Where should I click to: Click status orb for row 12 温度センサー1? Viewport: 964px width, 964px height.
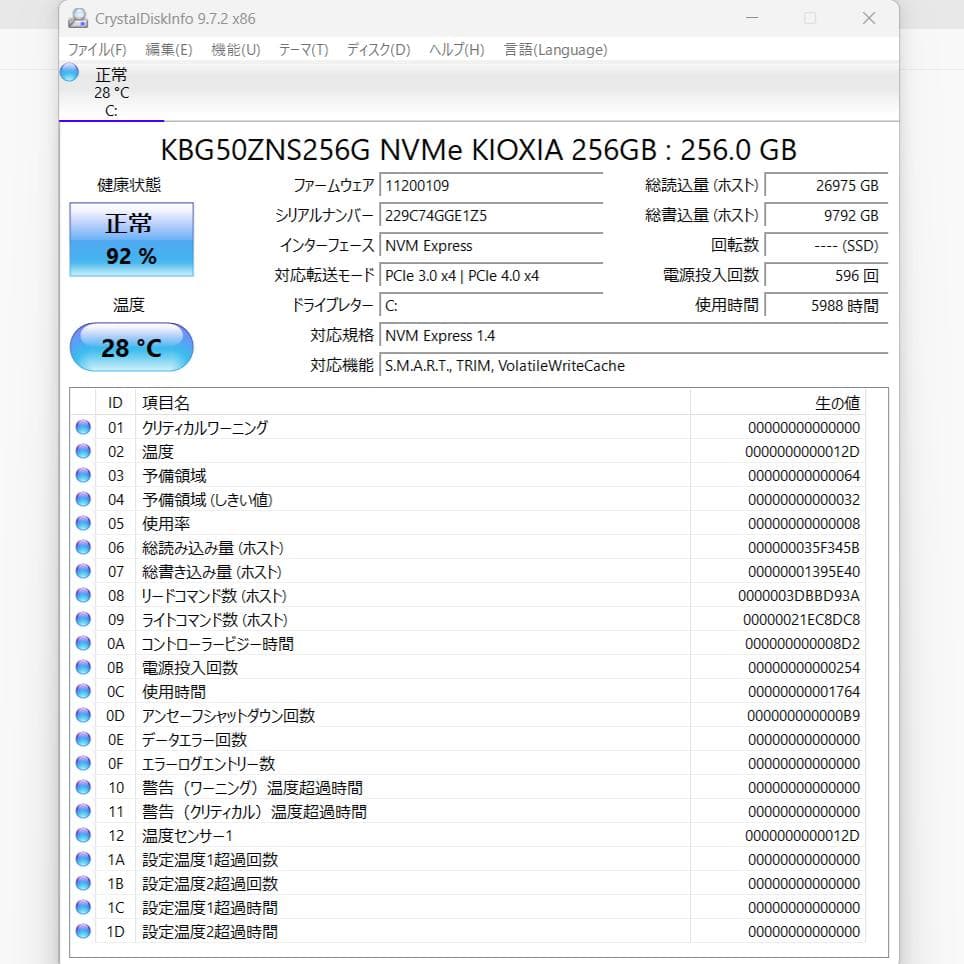click(x=83, y=835)
